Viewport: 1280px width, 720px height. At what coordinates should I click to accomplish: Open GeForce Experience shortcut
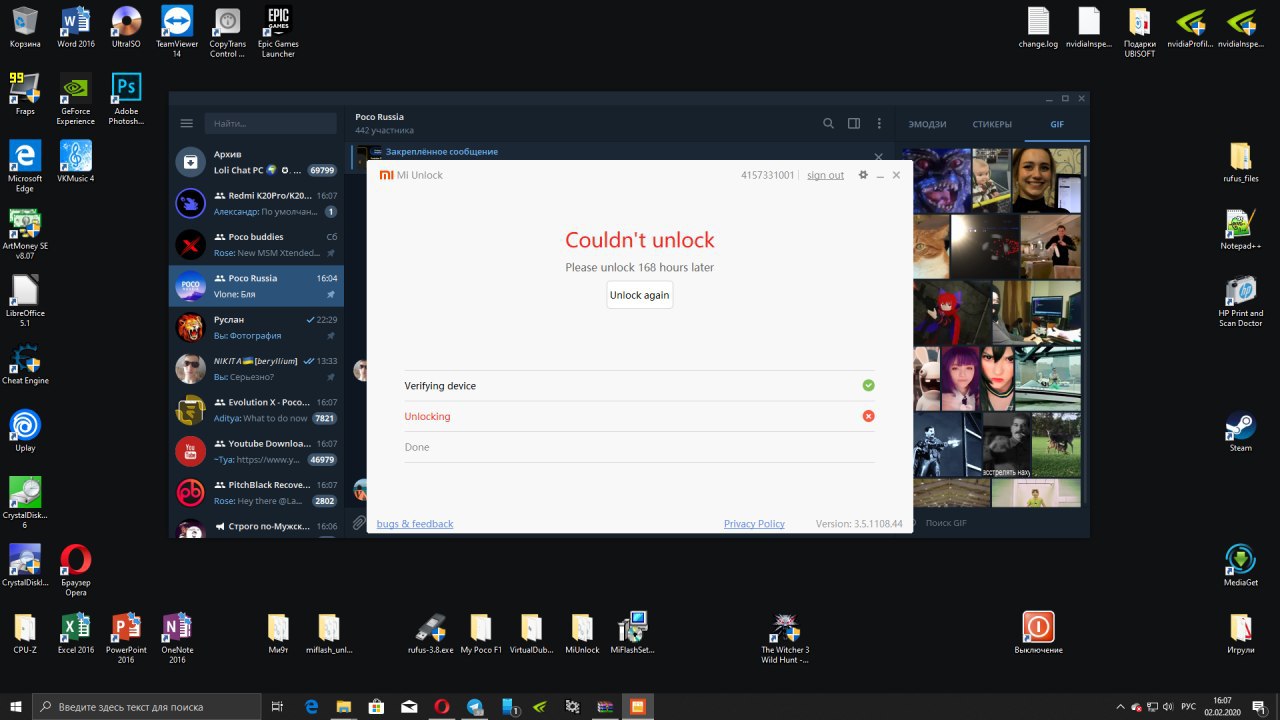(76, 98)
